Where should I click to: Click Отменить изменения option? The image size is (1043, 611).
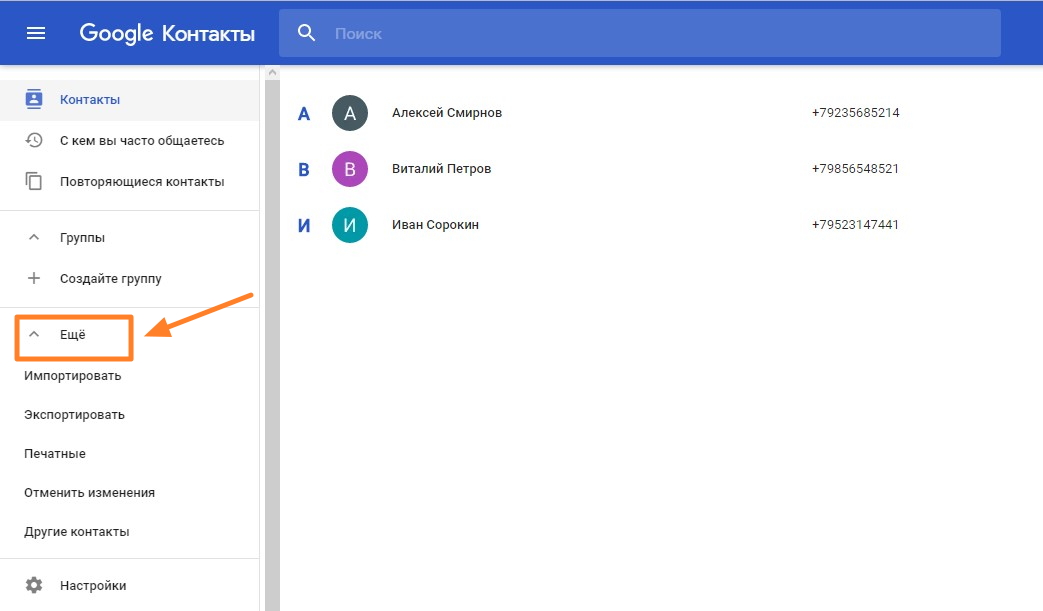tap(89, 493)
